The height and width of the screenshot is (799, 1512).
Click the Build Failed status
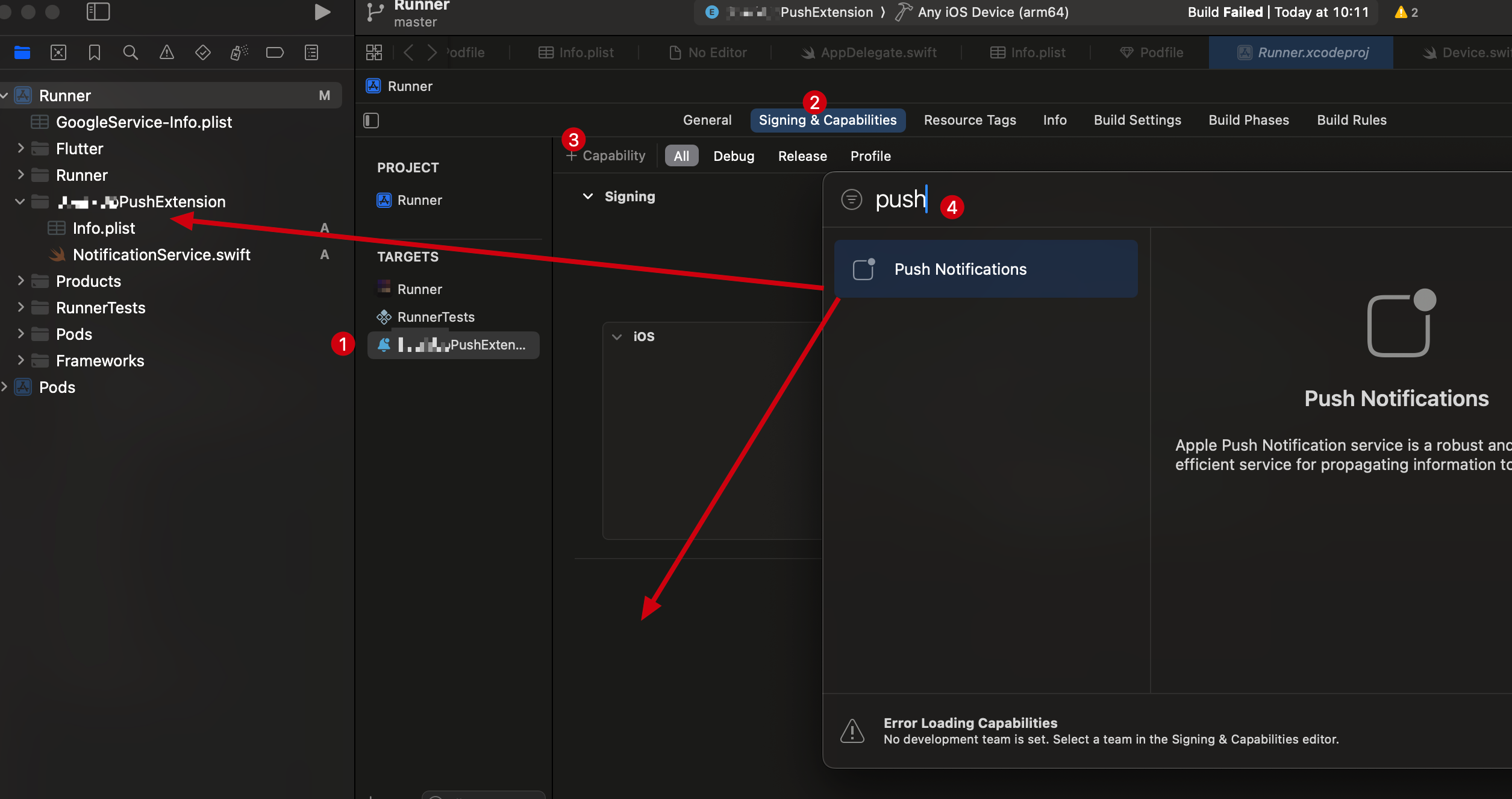coord(1278,12)
